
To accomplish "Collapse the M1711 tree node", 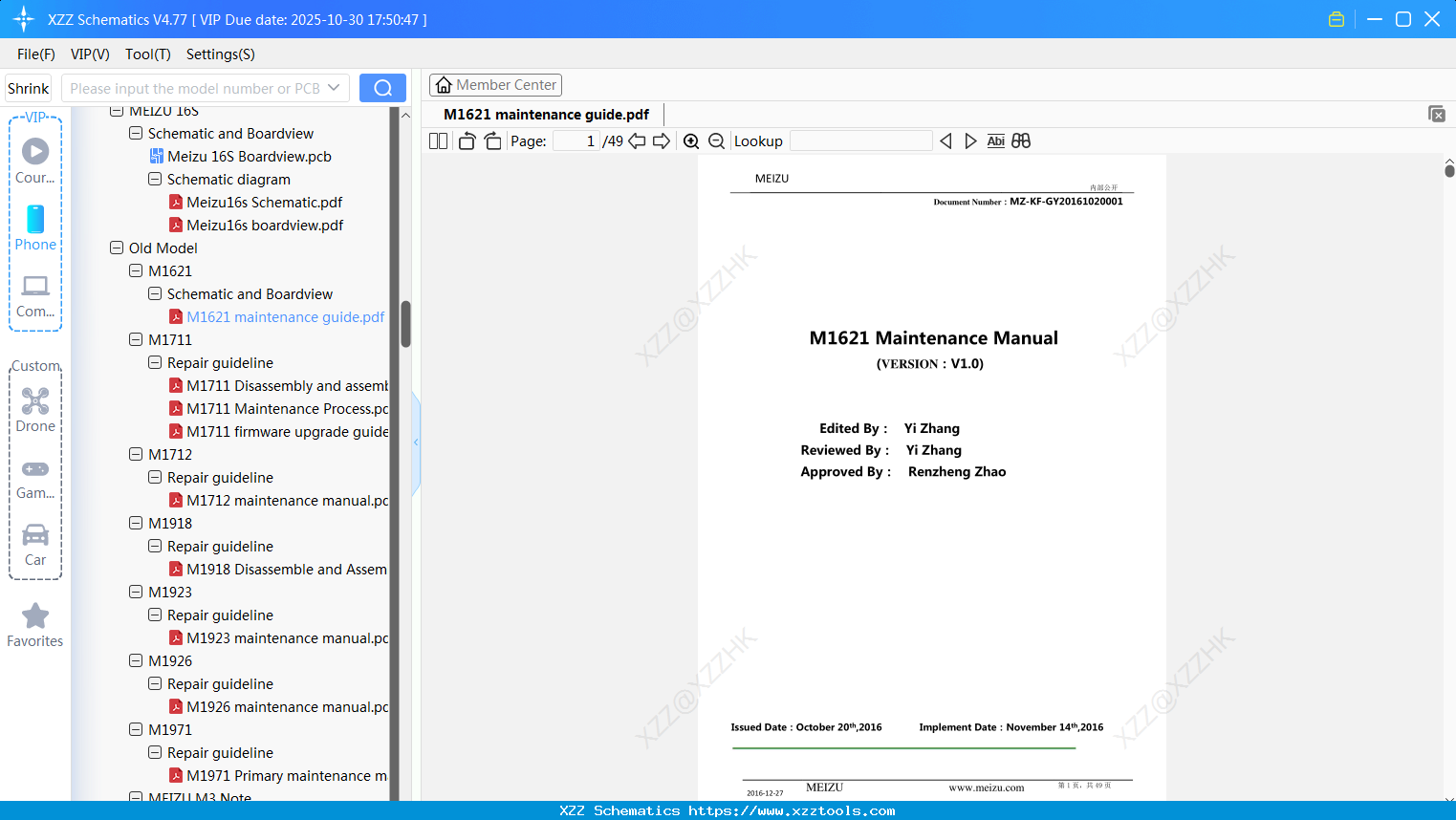I will point(136,339).
